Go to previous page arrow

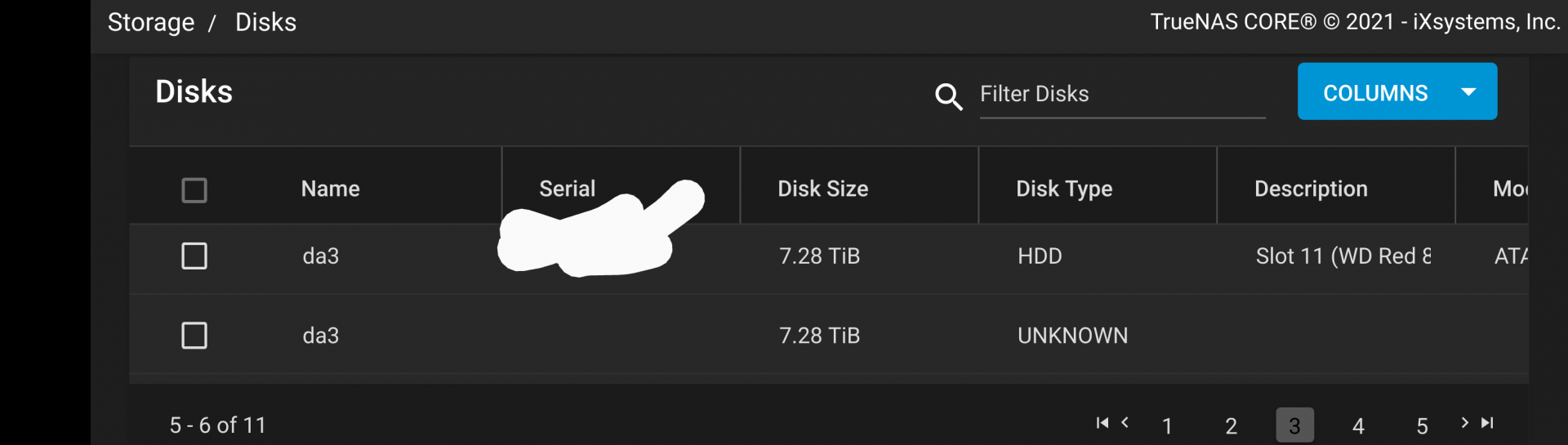[x=1125, y=423]
